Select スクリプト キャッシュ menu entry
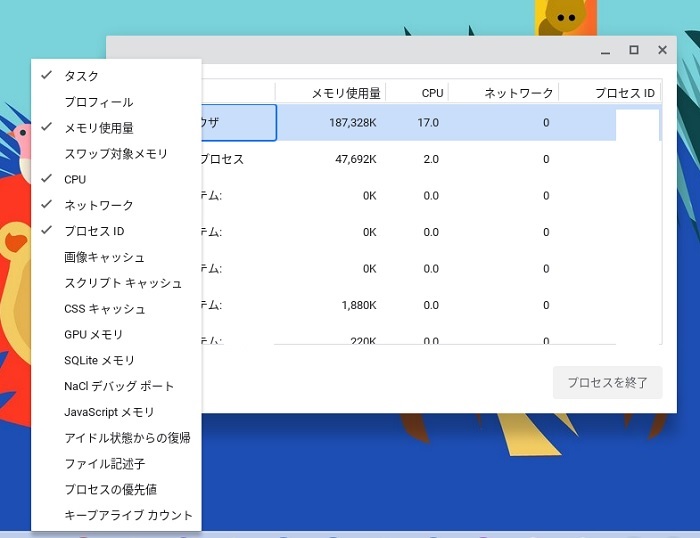This screenshot has width=700, height=538. [x=123, y=283]
